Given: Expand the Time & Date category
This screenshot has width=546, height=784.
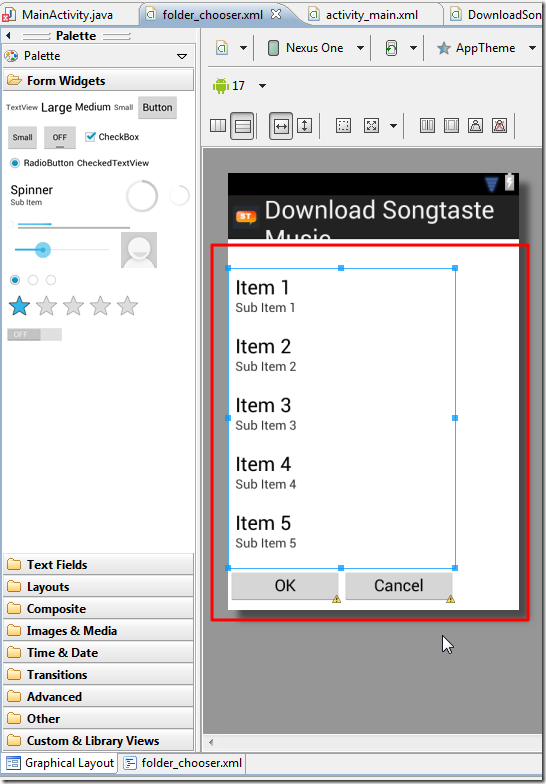Looking at the screenshot, I should point(98,652).
